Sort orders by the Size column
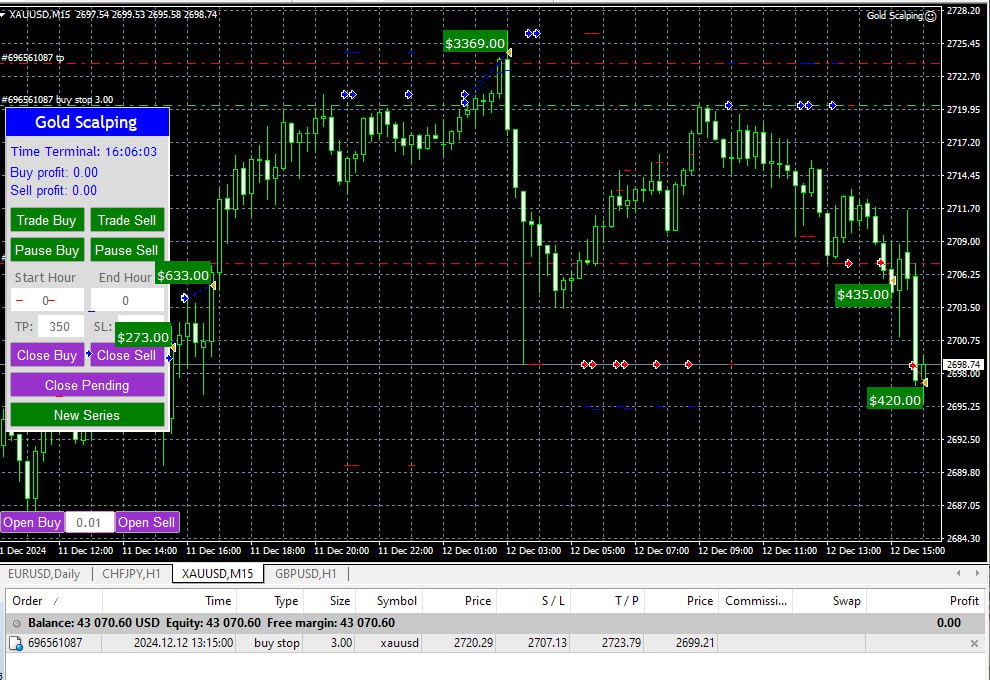 pyautogui.click(x=329, y=601)
